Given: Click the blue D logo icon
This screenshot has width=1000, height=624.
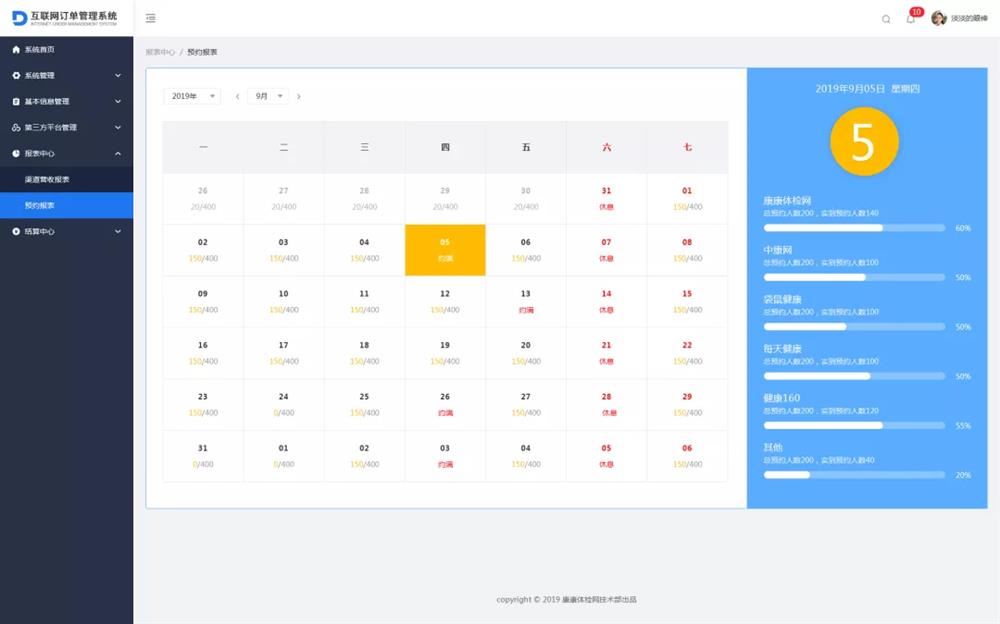Looking at the screenshot, I should (19, 18).
